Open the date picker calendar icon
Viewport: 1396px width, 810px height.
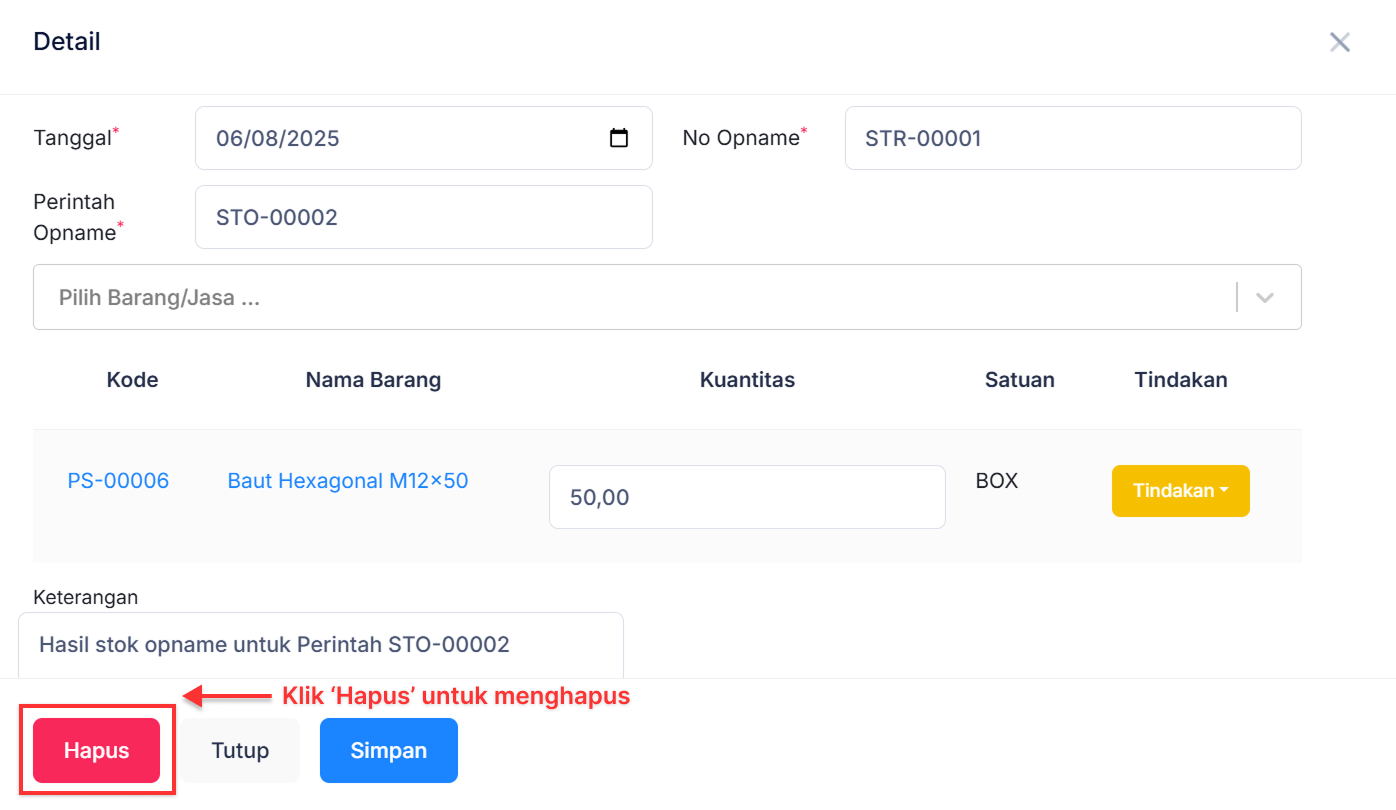pyautogui.click(x=619, y=138)
